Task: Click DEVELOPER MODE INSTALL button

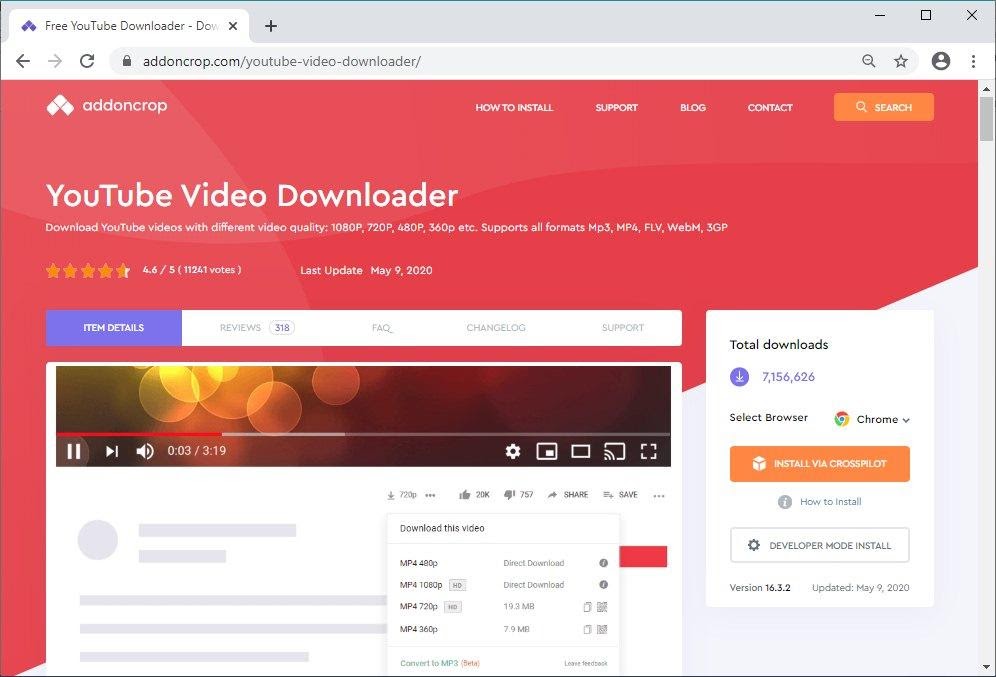Action: coord(819,545)
